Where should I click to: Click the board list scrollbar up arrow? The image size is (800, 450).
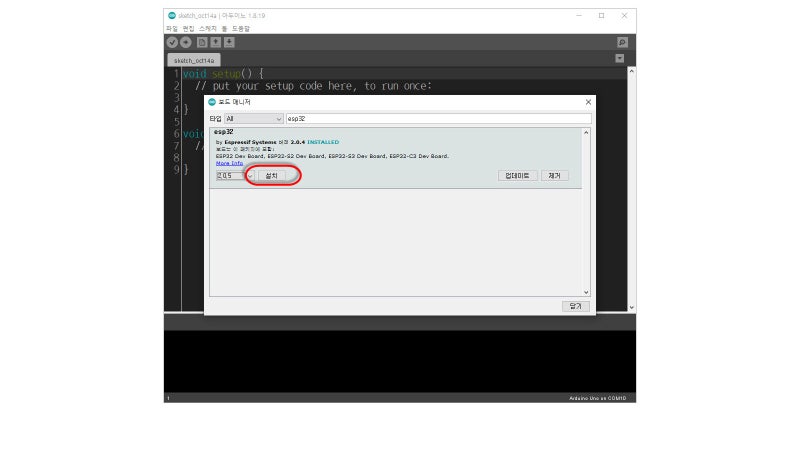586,133
